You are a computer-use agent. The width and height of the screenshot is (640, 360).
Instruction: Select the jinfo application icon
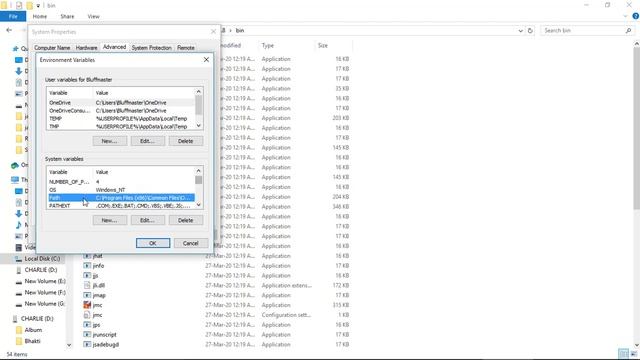(x=87, y=266)
